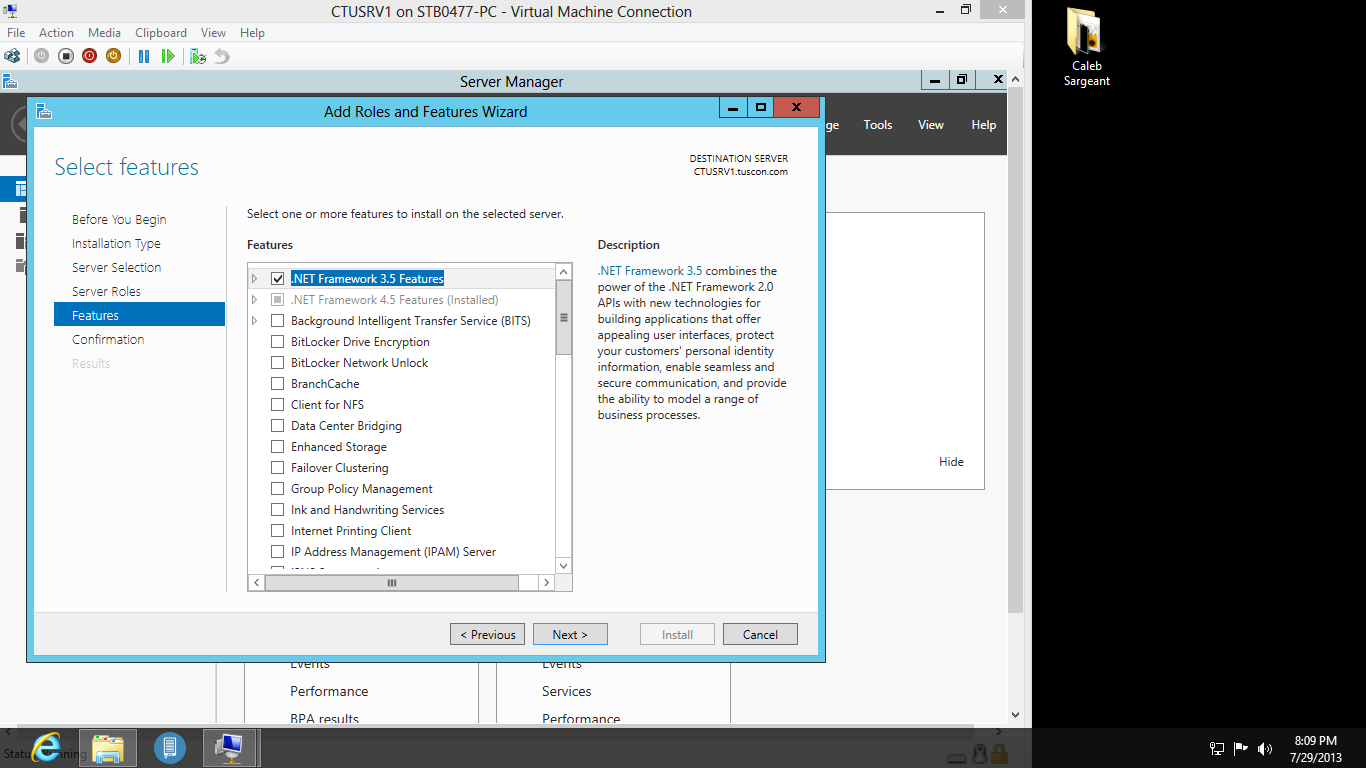Check the Internet Printing Client box
Viewport: 1366px width, 768px height.
pos(278,531)
